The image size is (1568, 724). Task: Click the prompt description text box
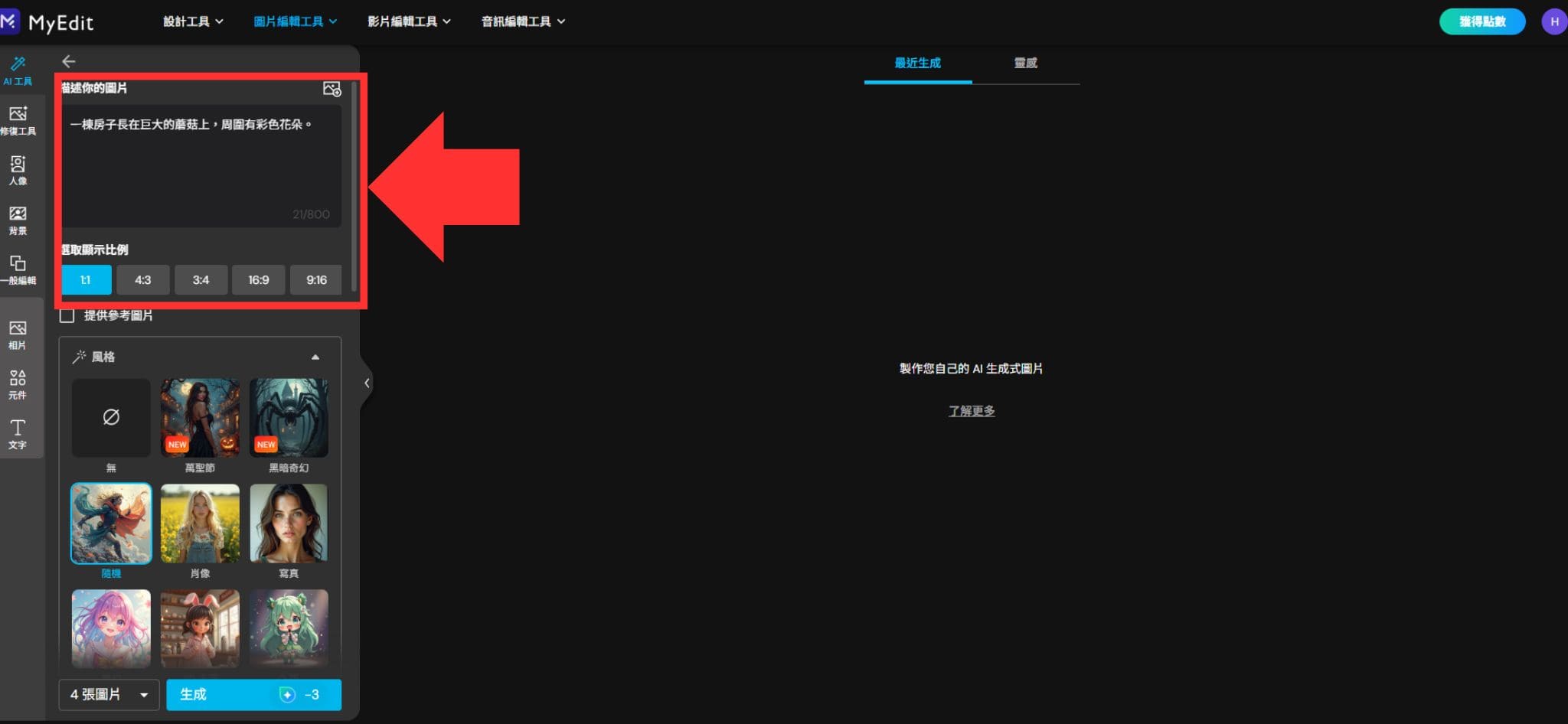201,165
